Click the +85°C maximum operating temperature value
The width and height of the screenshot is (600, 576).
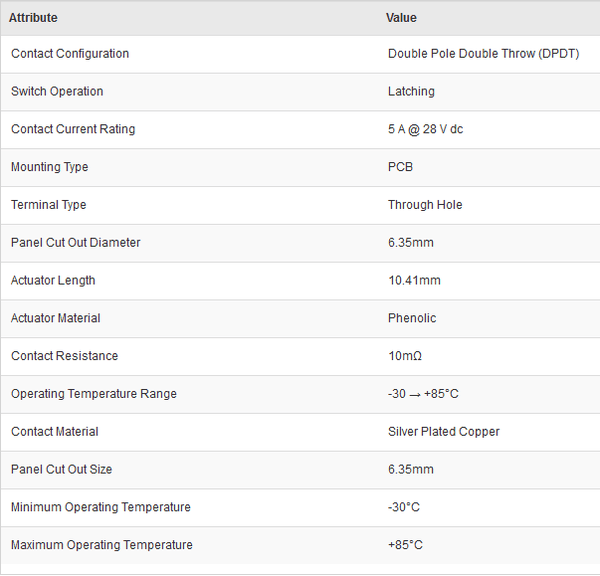tap(405, 545)
